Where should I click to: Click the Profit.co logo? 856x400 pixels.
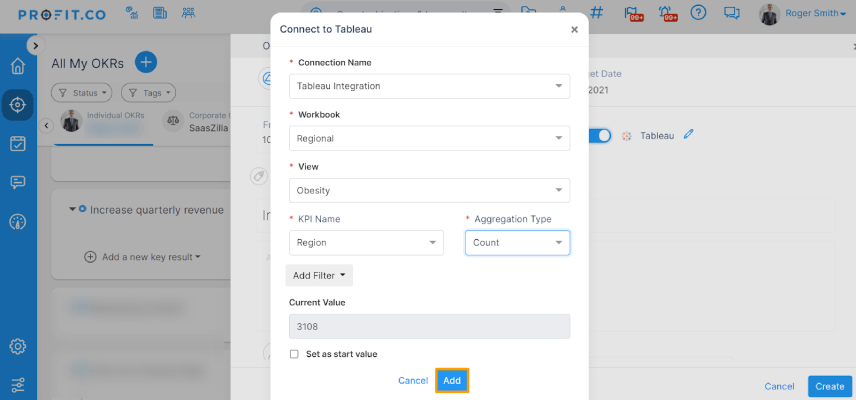pyautogui.click(x=62, y=15)
